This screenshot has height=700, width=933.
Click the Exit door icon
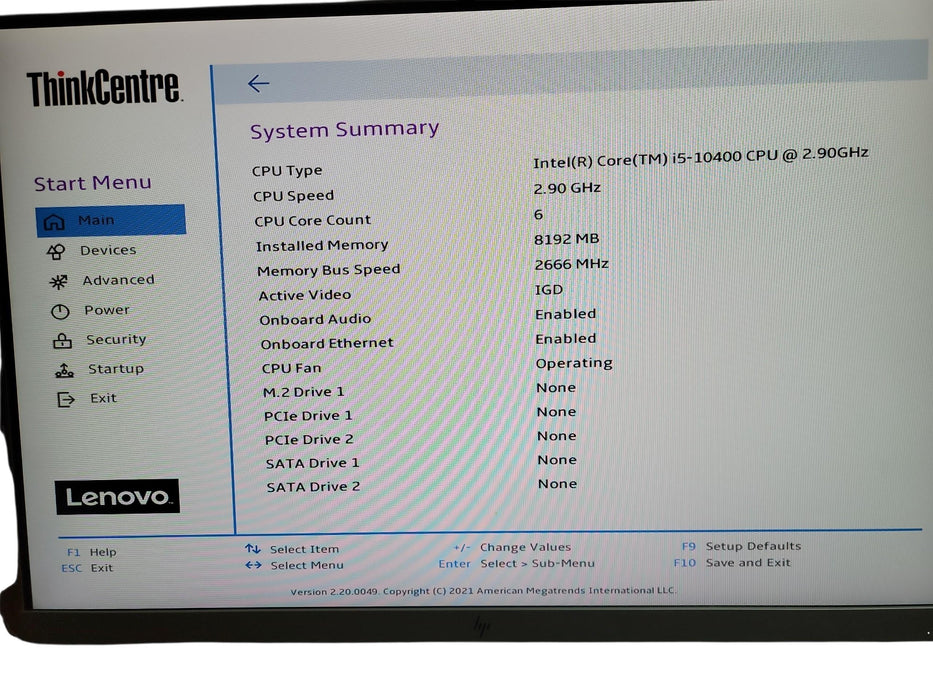[x=65, y=399]
